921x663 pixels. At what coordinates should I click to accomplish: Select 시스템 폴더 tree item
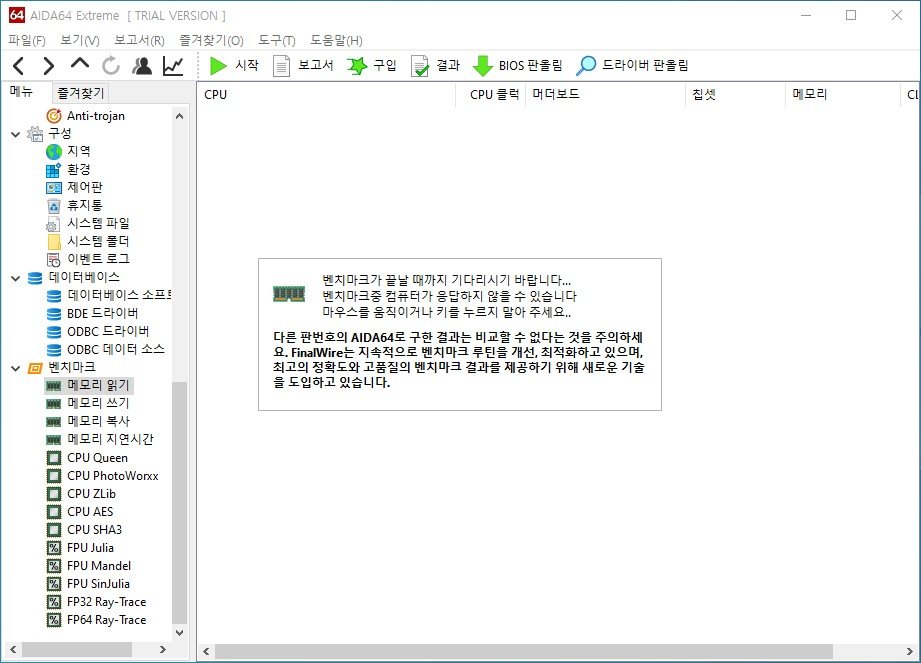click(88, 241)
